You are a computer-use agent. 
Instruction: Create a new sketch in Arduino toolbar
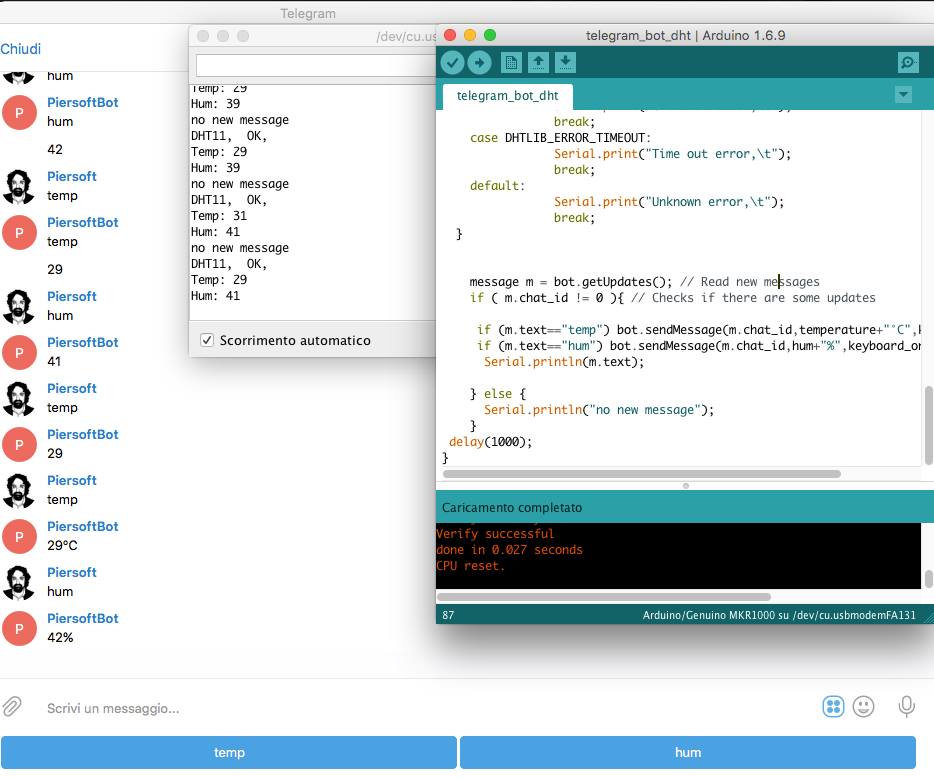click(511, 62)
